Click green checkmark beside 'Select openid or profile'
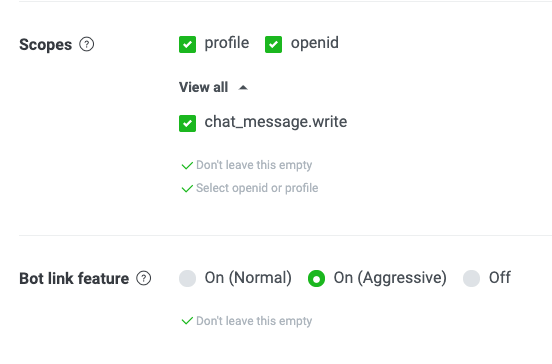 [187, 188]
